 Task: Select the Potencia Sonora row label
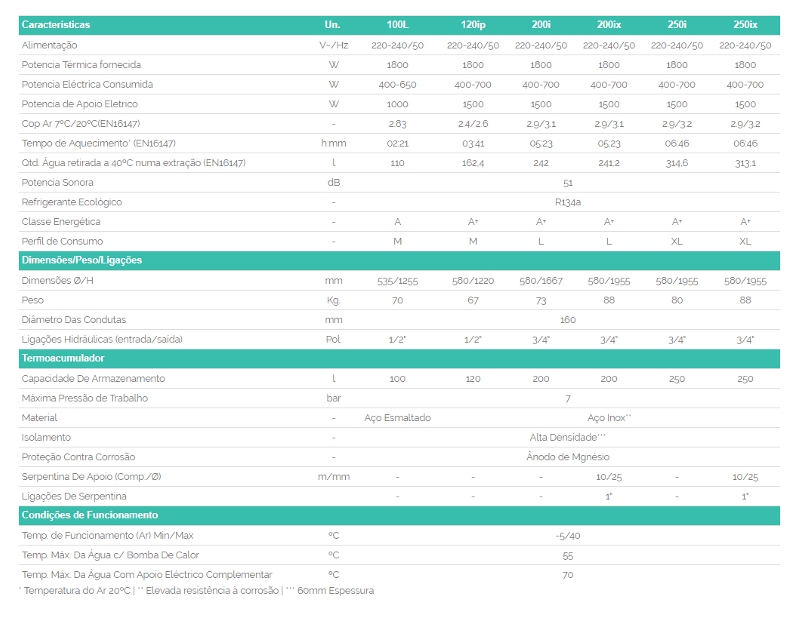click(x=60, y=183)
